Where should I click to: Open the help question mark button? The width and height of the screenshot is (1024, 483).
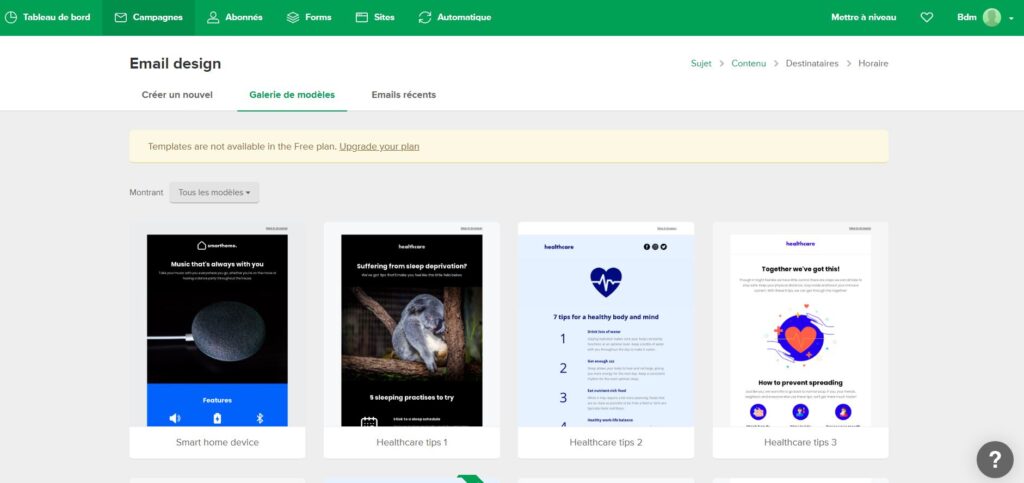[x=994, y=459]
